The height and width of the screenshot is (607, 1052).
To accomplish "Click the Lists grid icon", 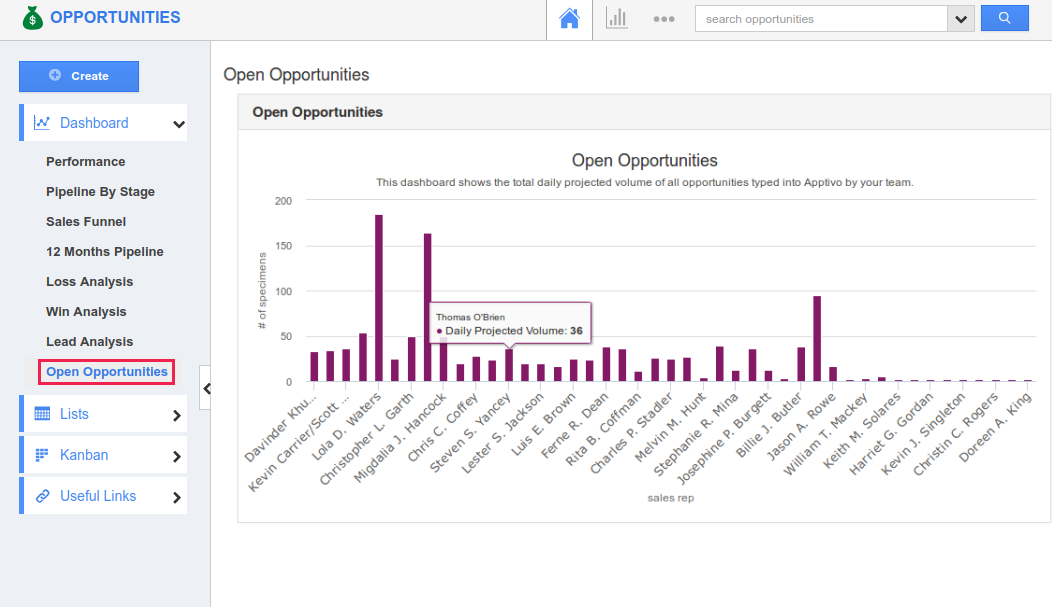I will [42, 414].
